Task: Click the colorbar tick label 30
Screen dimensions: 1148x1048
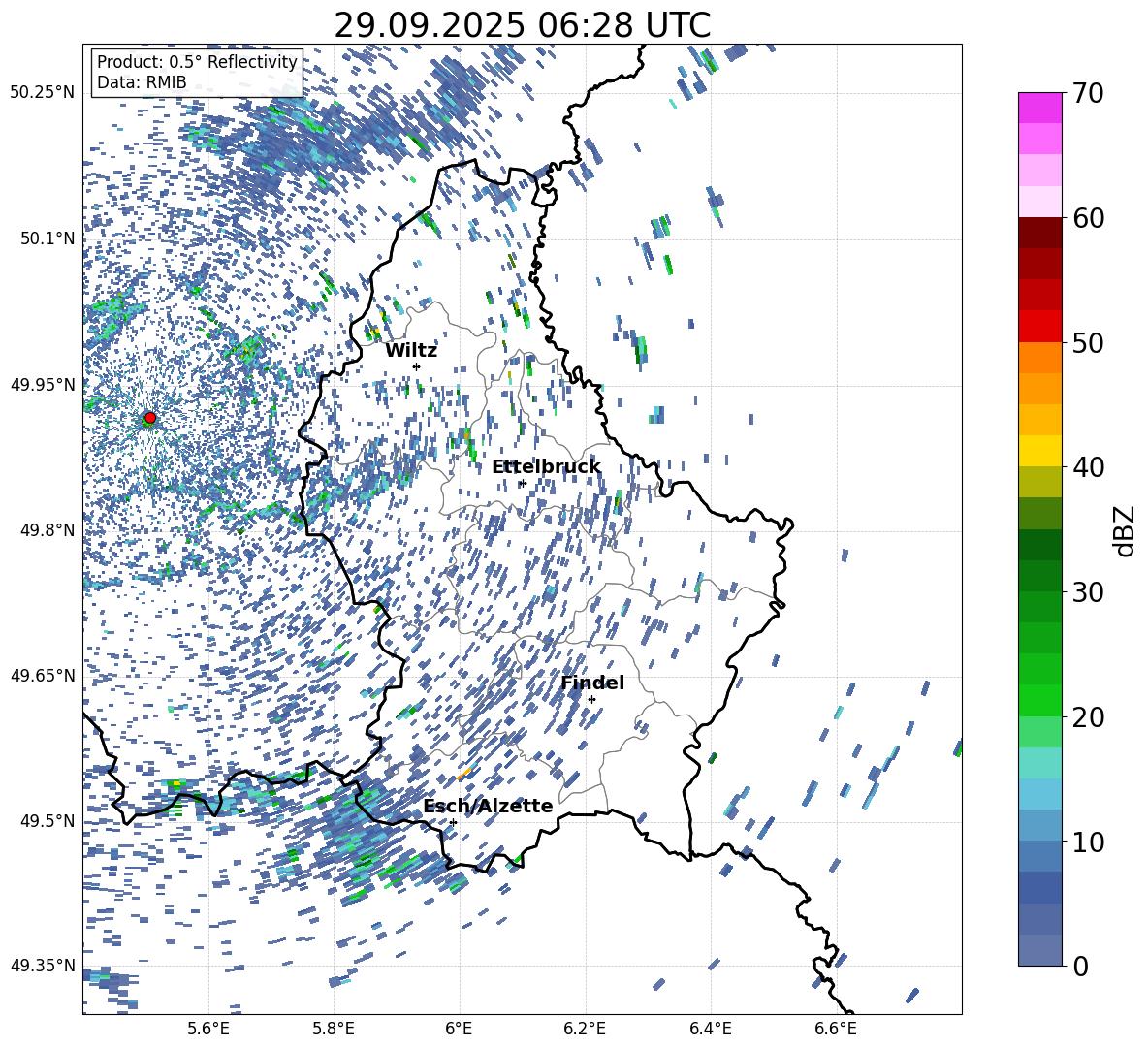Action: click(1089, 592)
